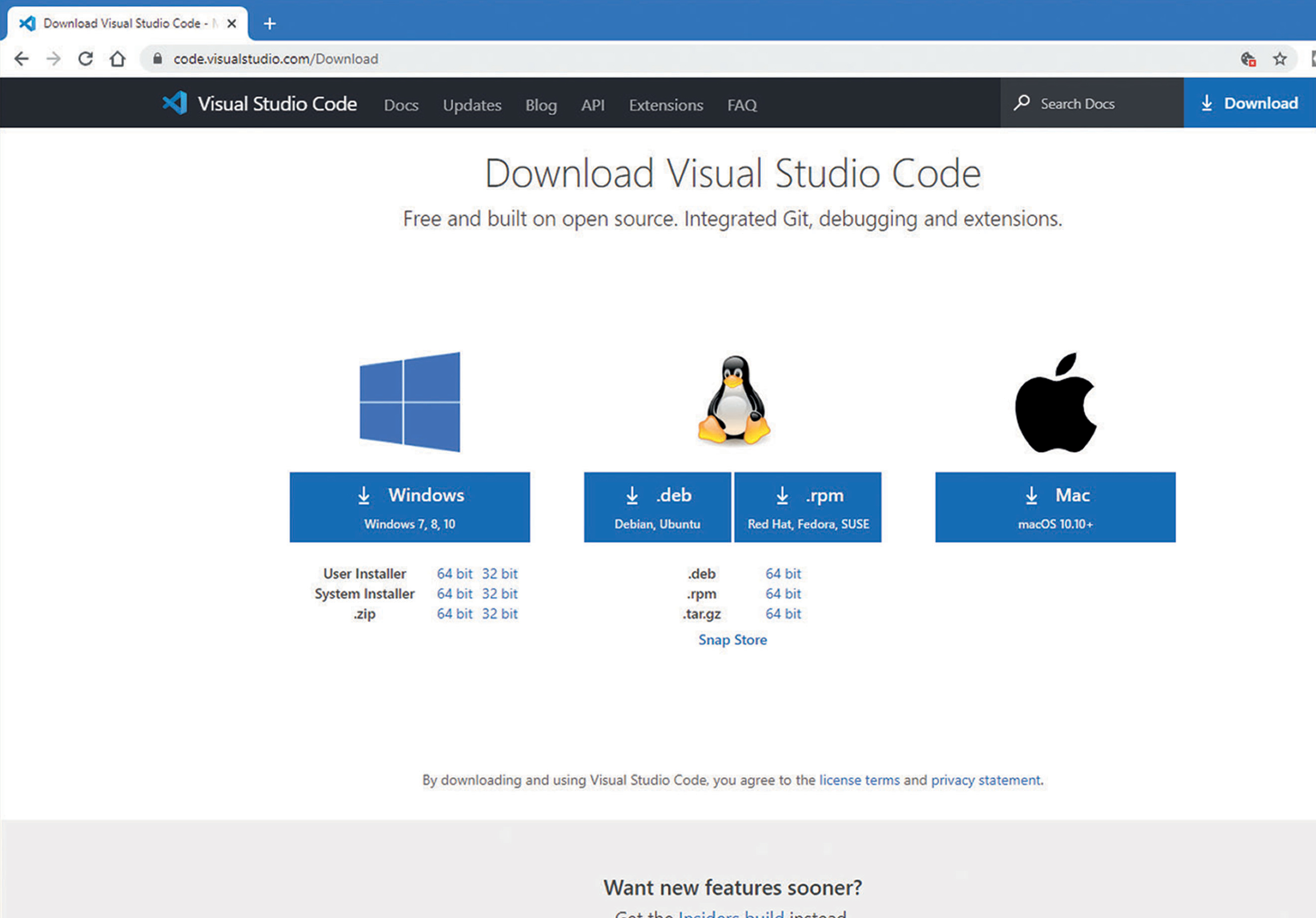
Task: Click the Apple logo image
Action: click(1055, 403)
